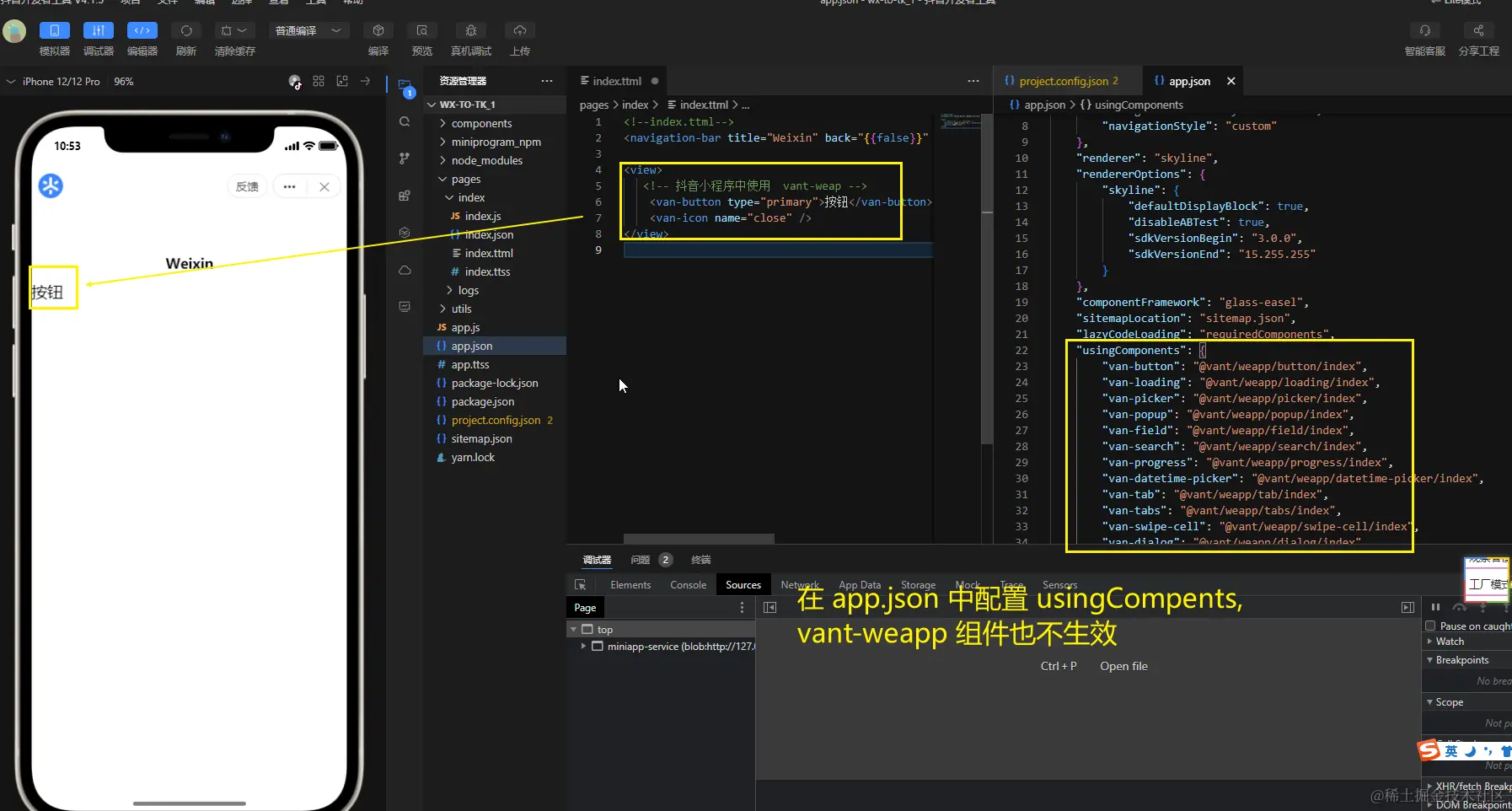The image size is (1512, 811).
Task: Click the user avatar in the toolbar
Action: click(14, 31)
